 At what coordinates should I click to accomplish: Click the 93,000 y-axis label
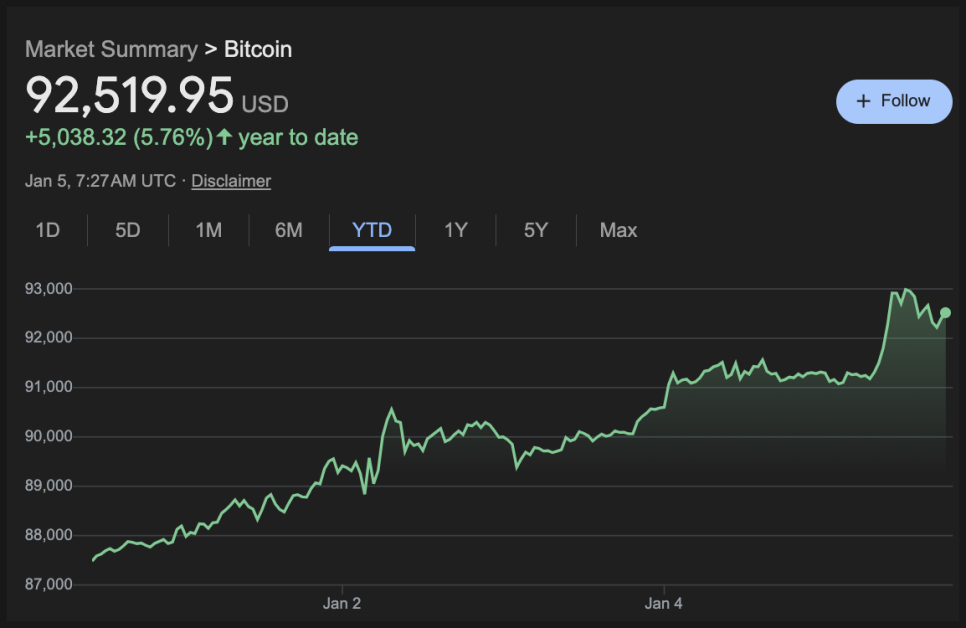tap(47, 289)
